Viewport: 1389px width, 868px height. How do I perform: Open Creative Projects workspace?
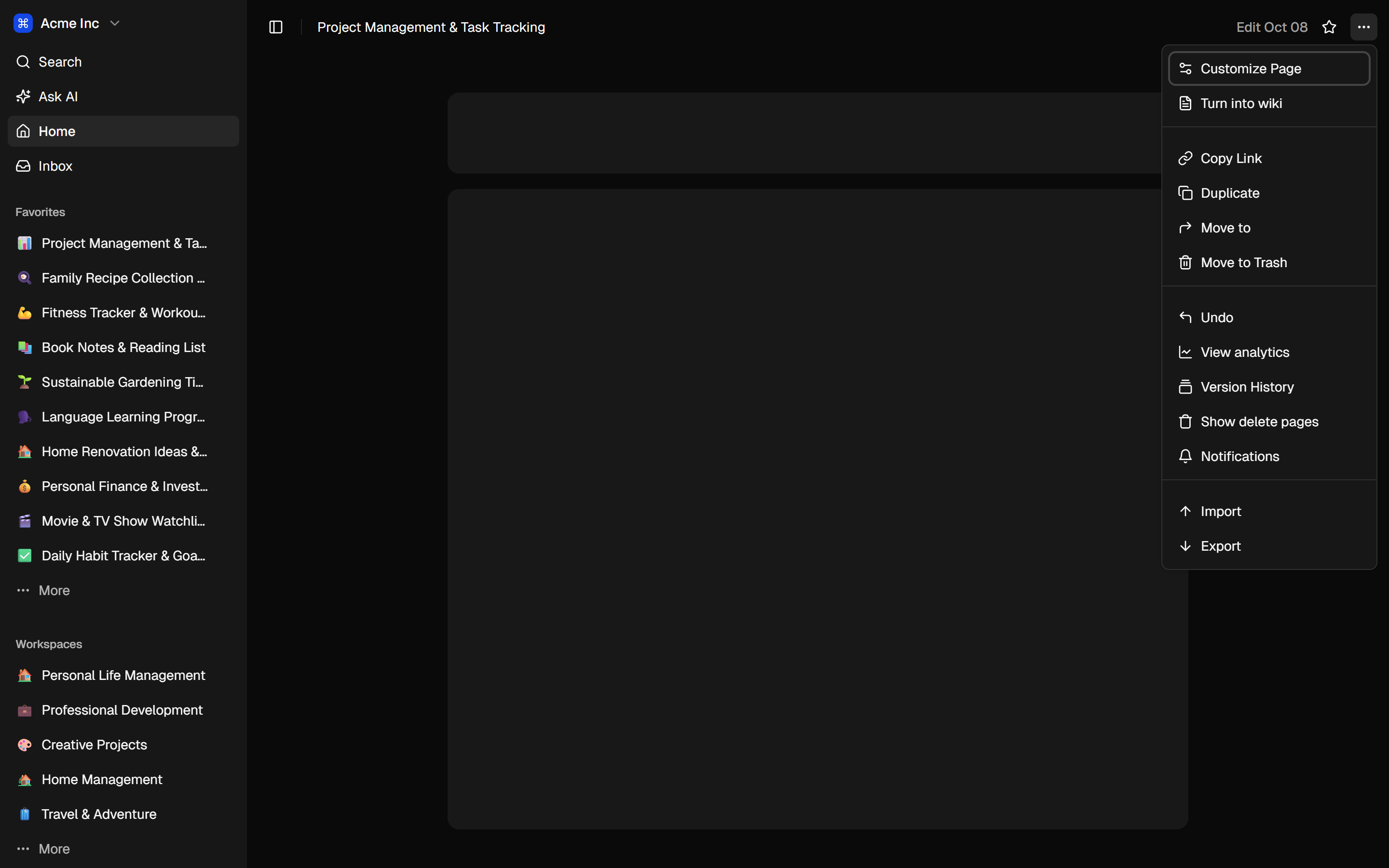pyautogui.click(x=94, y=745)
